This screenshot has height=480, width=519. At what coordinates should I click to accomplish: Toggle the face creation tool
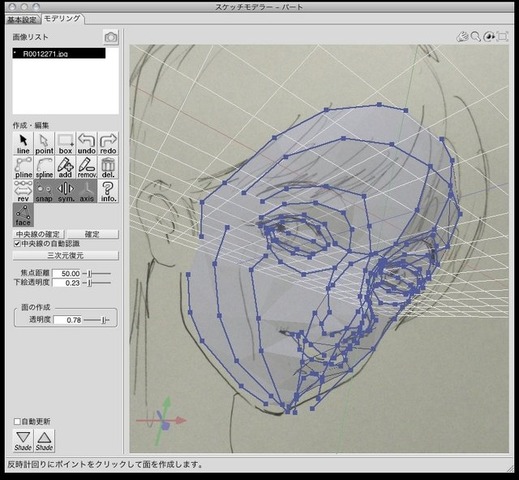pyautogui.click(x=23, y=215)
